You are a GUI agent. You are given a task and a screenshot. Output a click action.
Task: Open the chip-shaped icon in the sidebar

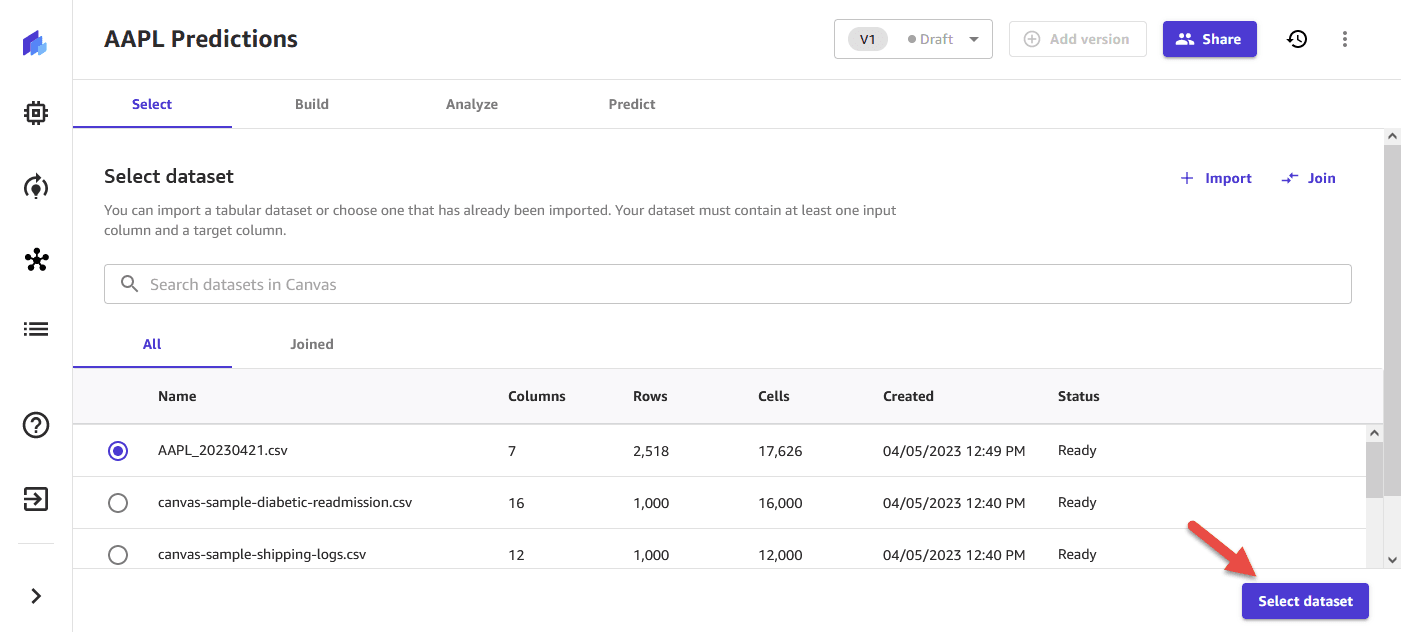click(x=36, y=114)
